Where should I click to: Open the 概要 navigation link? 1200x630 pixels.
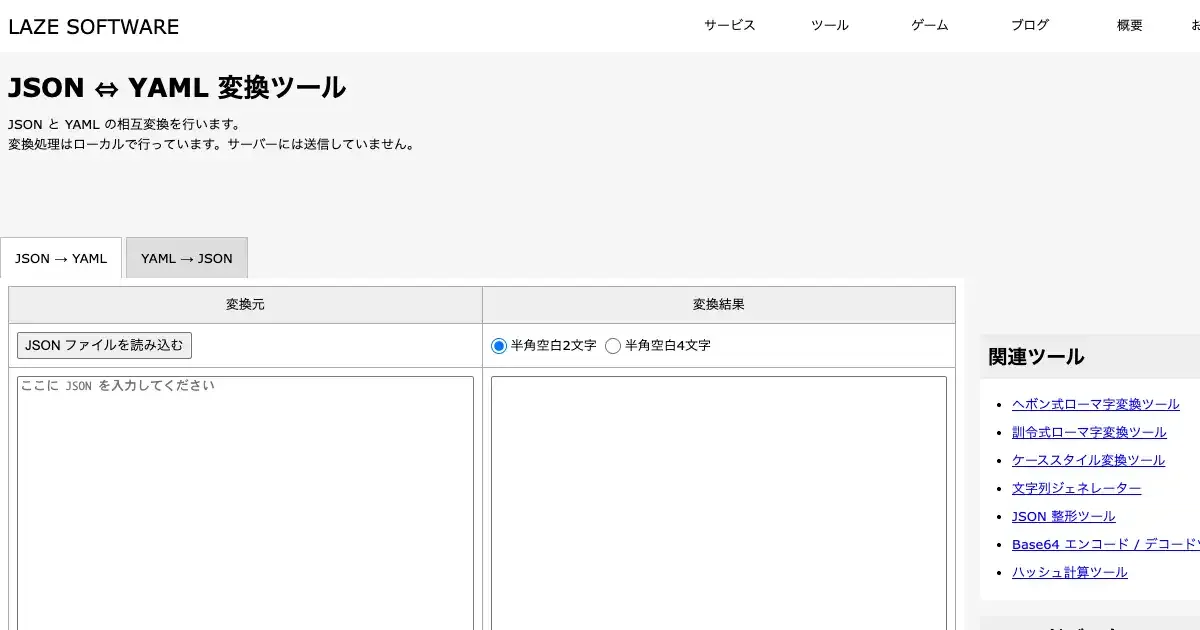pyautogui.click(x=1129, y=26)
